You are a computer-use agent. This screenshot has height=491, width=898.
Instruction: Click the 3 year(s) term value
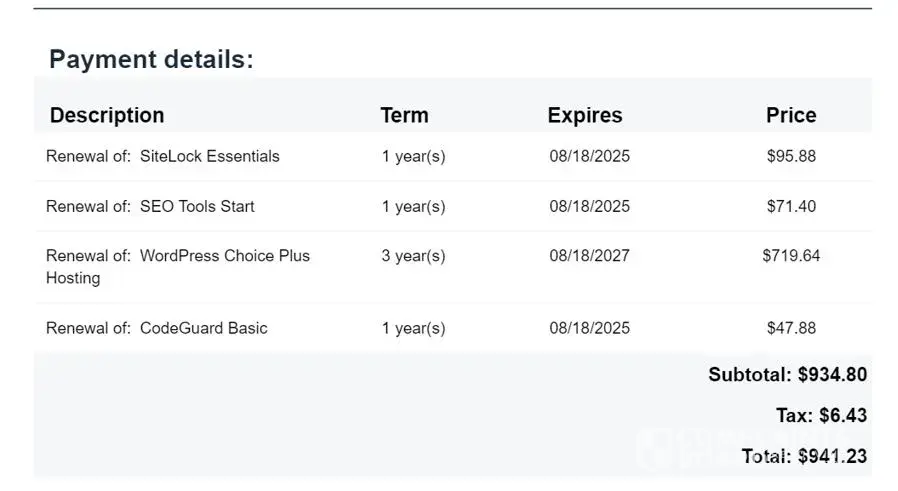point(413,256)
